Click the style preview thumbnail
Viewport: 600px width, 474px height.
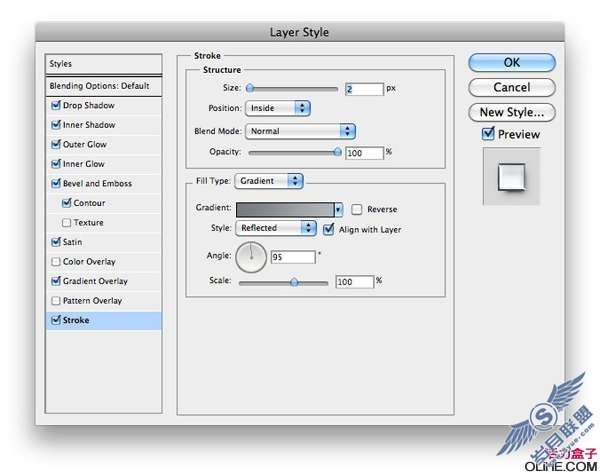(512, 177)
